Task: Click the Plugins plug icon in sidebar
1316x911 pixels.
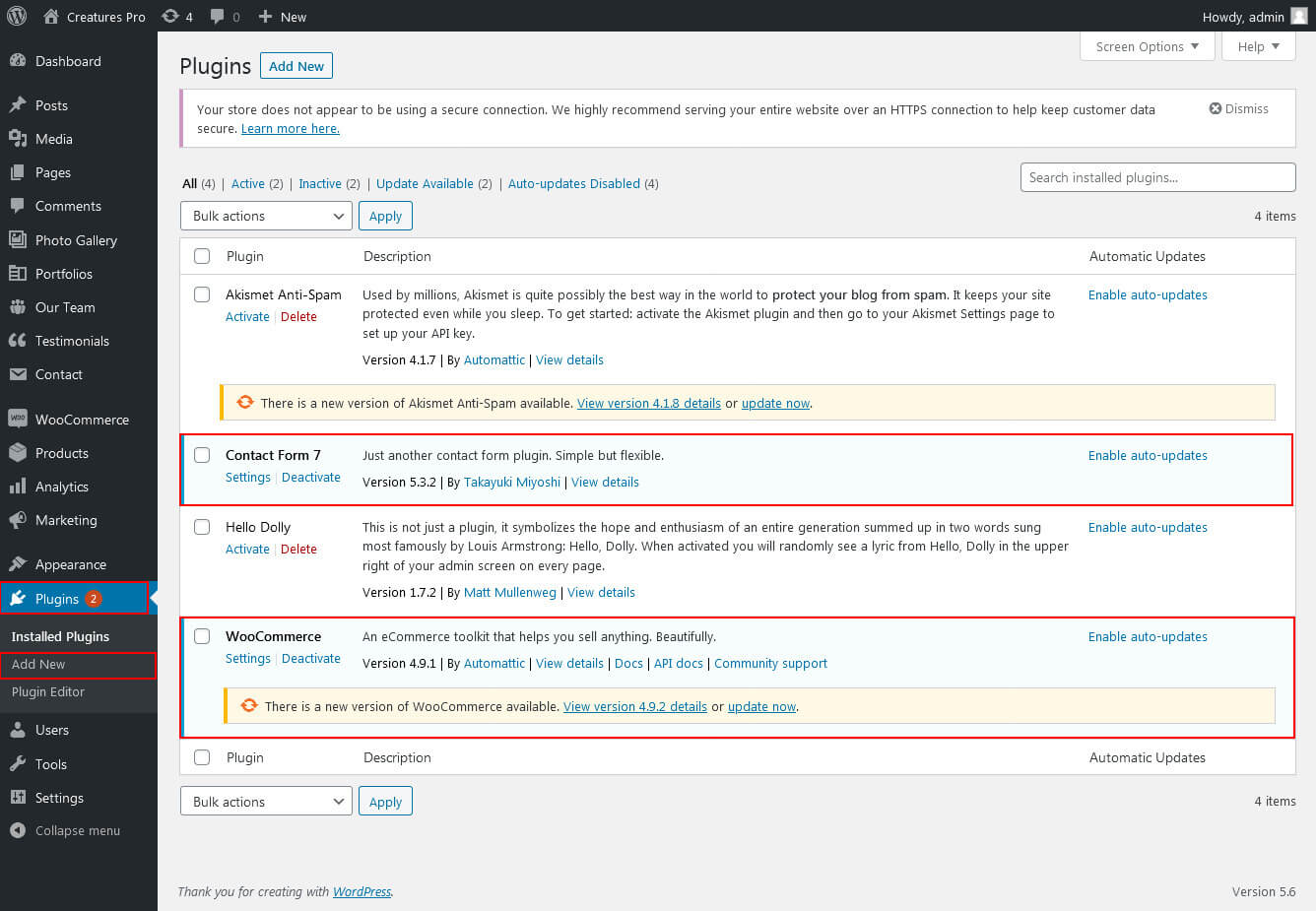Action: (x=18, y=598)
